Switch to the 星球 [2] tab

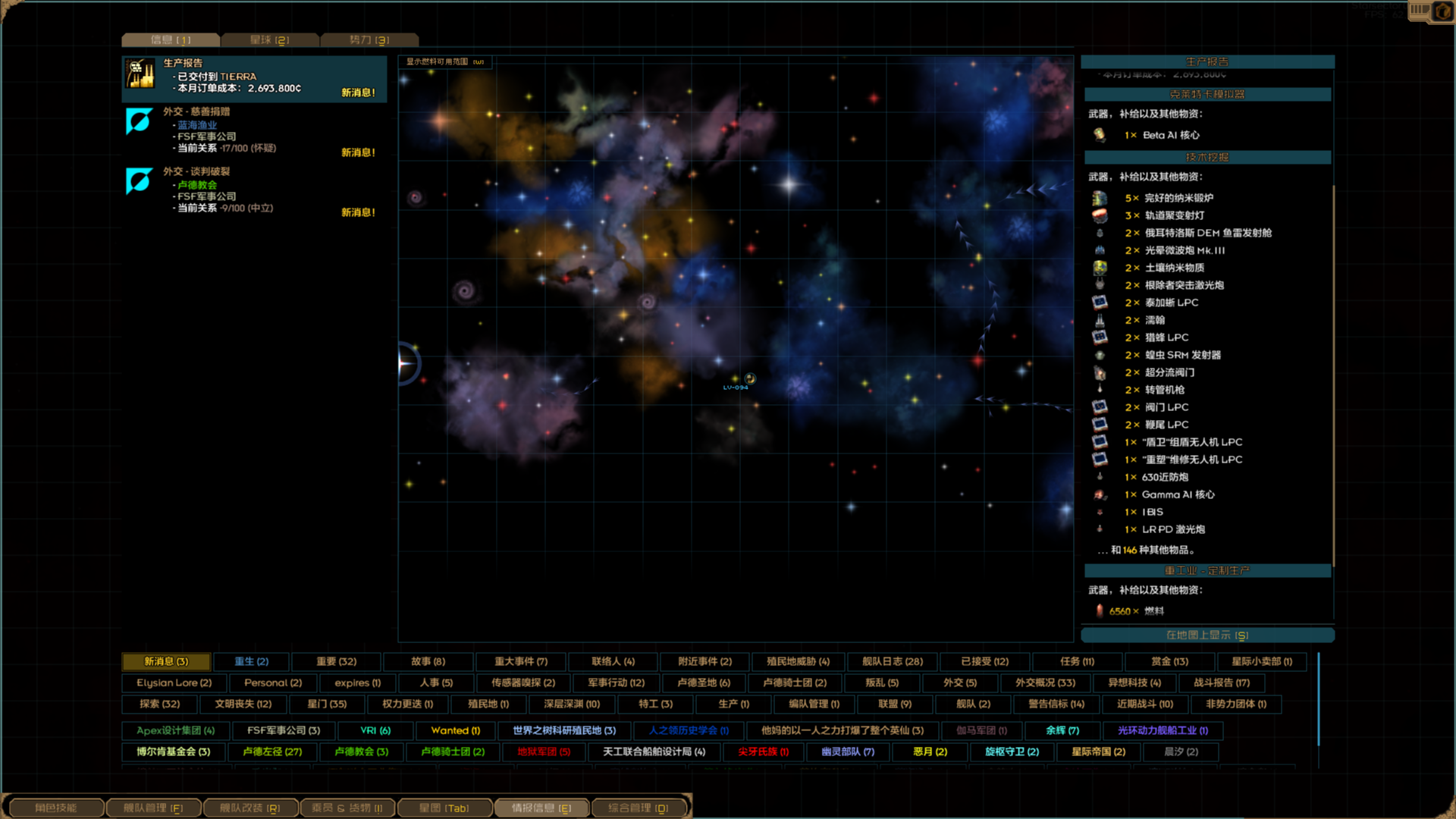(x=270, y=39)
